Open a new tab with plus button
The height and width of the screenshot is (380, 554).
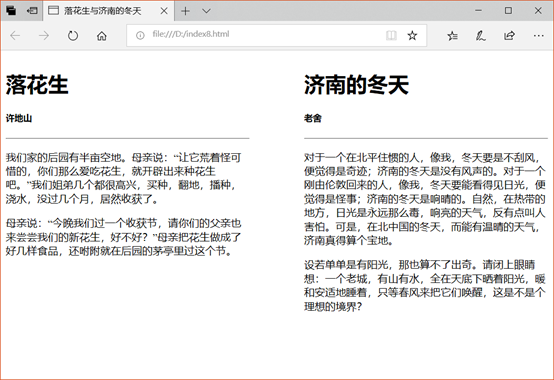(185, 11)
